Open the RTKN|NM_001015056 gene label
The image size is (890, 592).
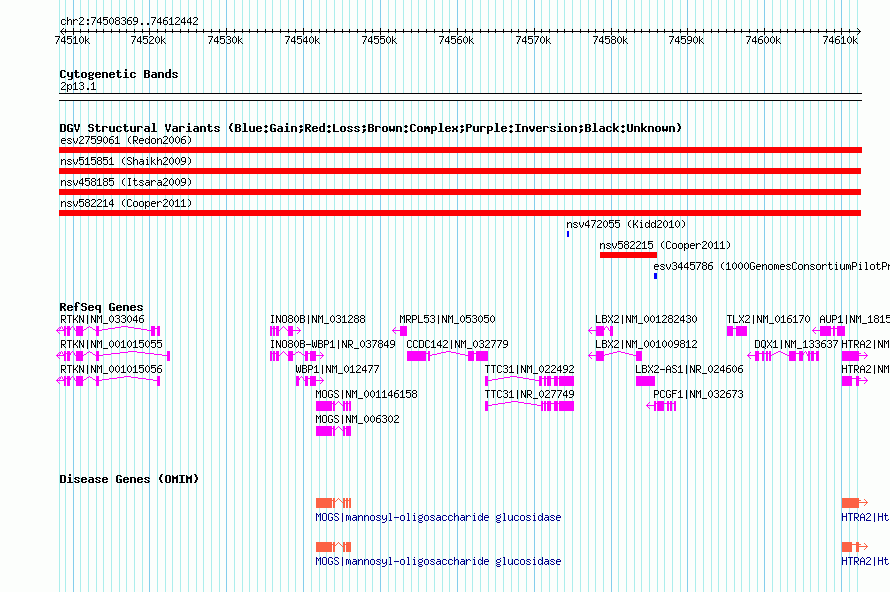[x=111, y=370]
